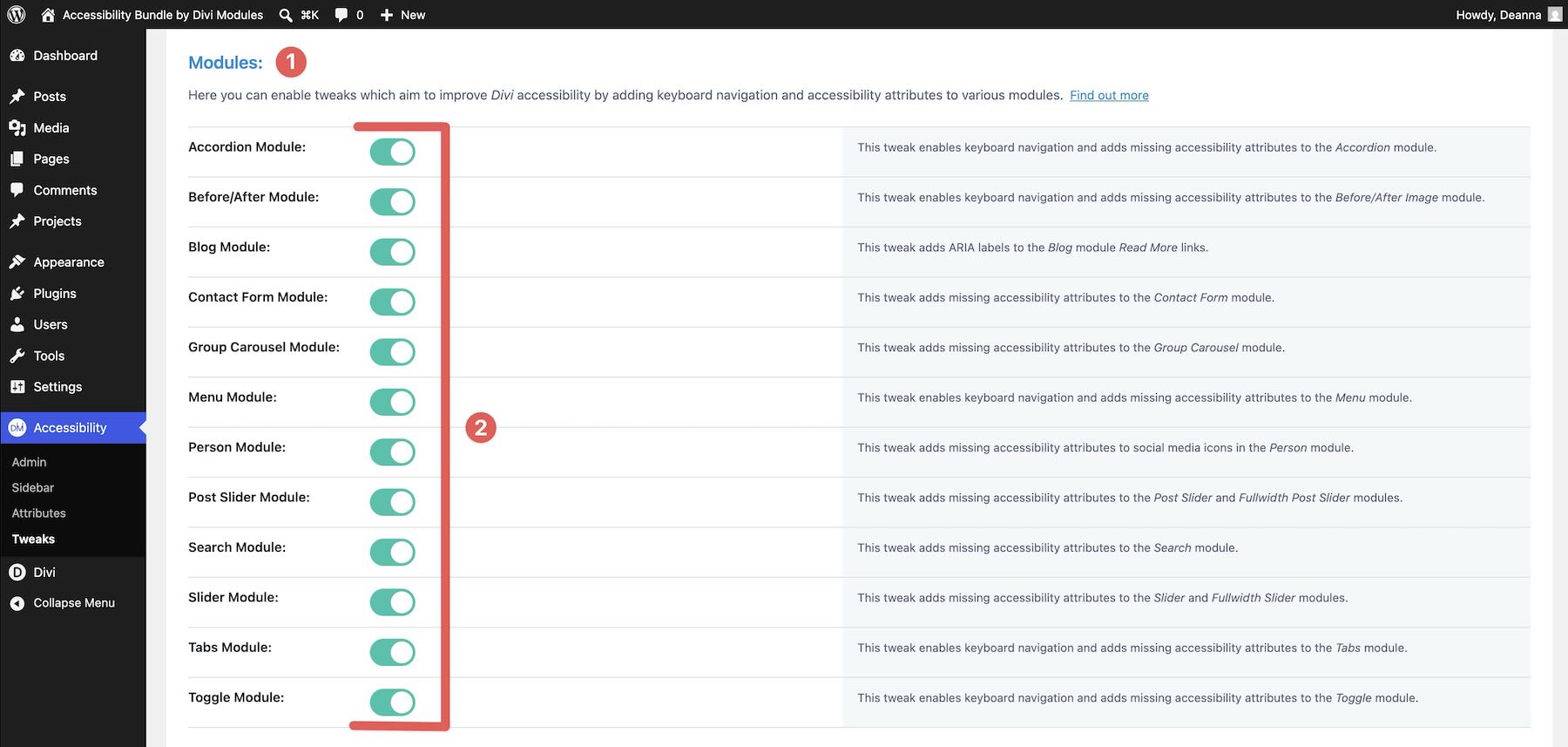Click the Accordion Module description text
The image size is (1568, 747).
(1146, 147)
